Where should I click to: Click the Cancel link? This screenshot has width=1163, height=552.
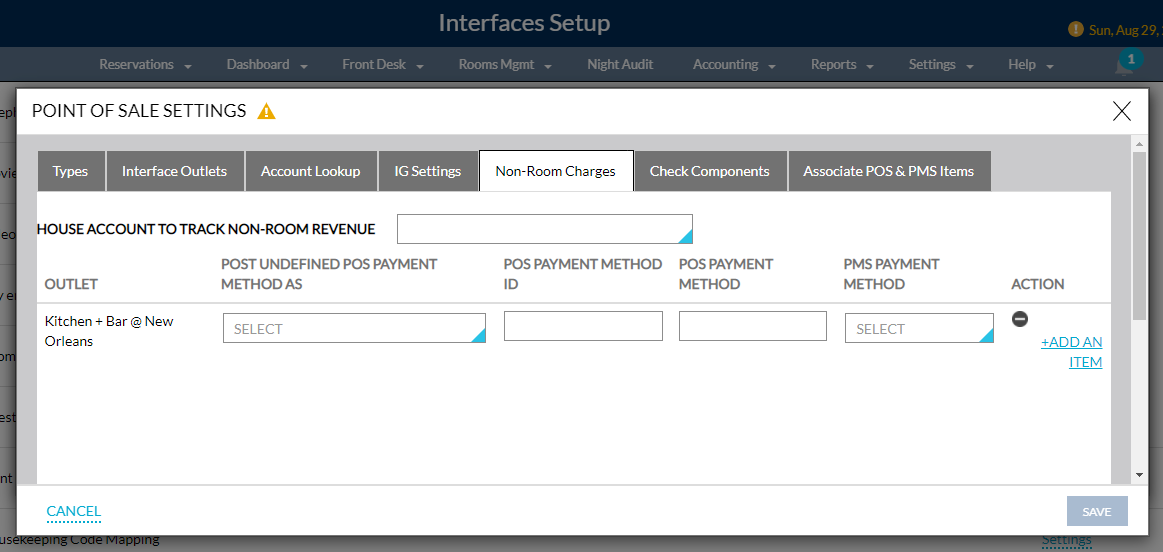coord(73,510)
